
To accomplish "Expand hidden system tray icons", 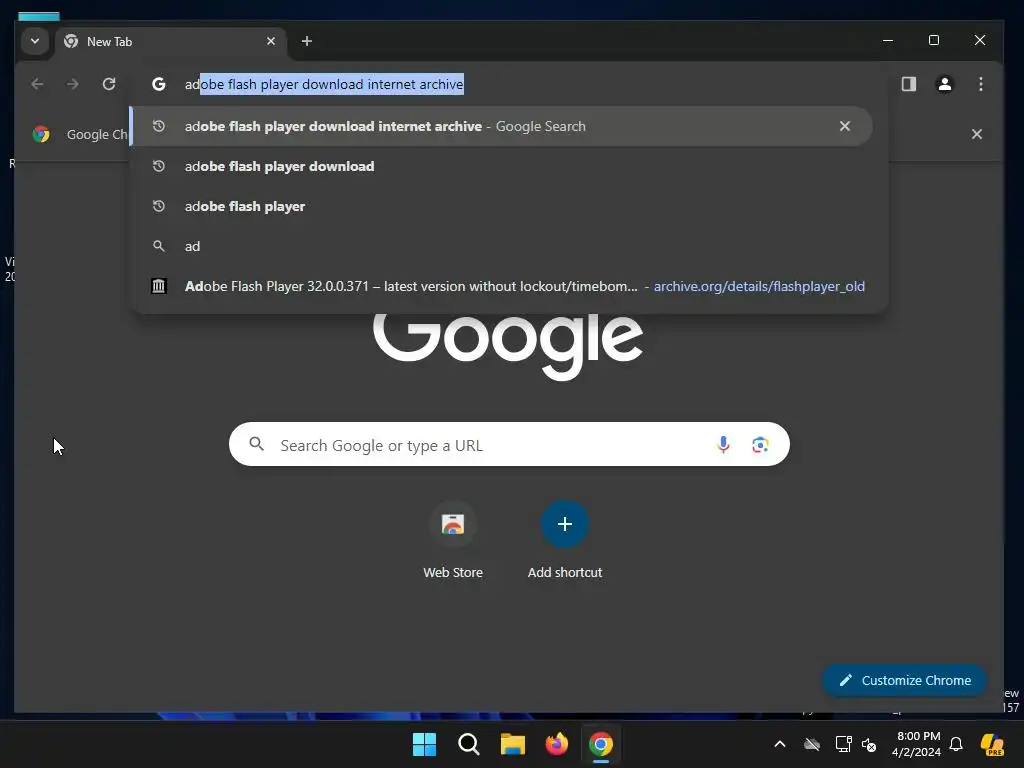I will (780, 744).
